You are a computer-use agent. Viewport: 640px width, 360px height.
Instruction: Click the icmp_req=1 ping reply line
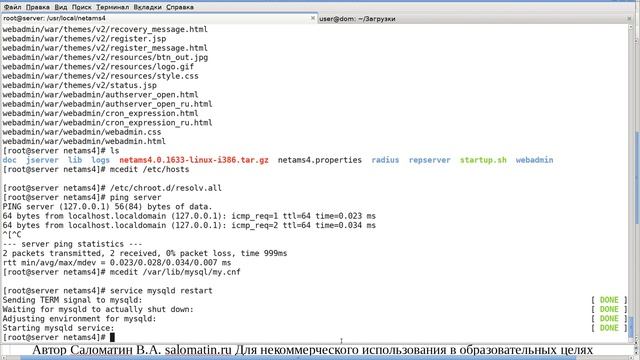coord(189,216)
